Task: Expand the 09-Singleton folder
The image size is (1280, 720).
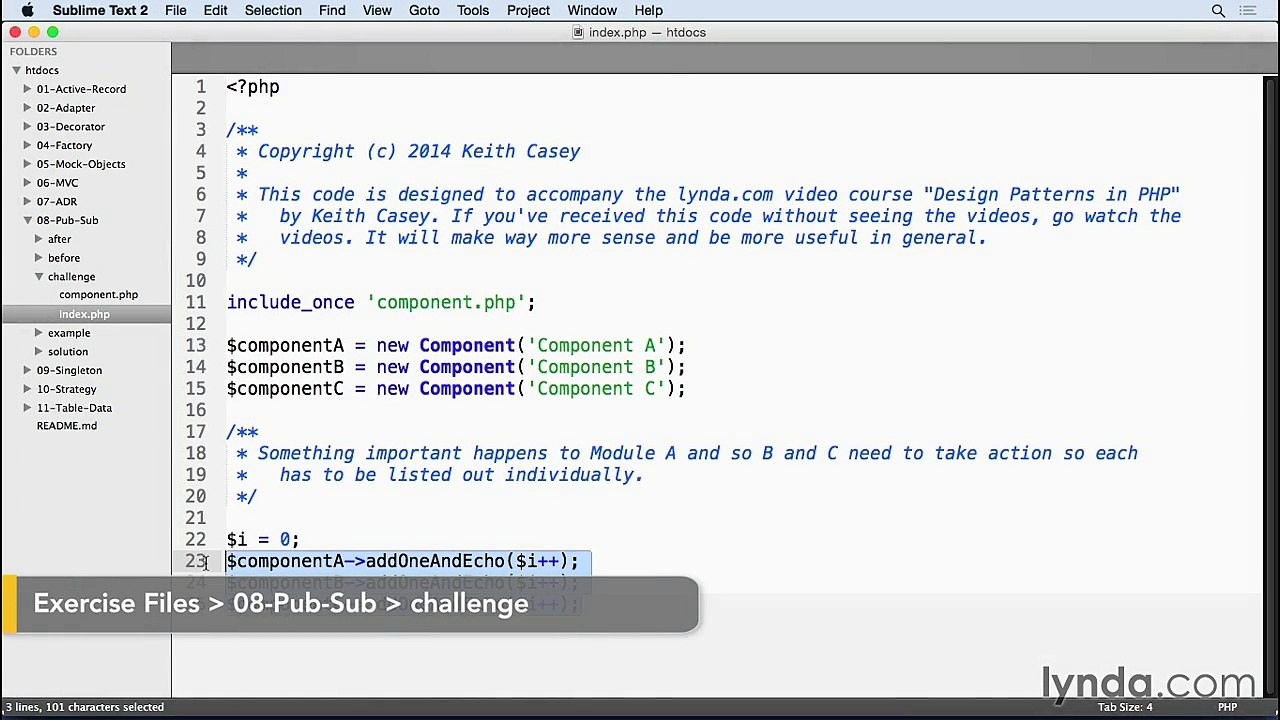Action: pos(27,370)
